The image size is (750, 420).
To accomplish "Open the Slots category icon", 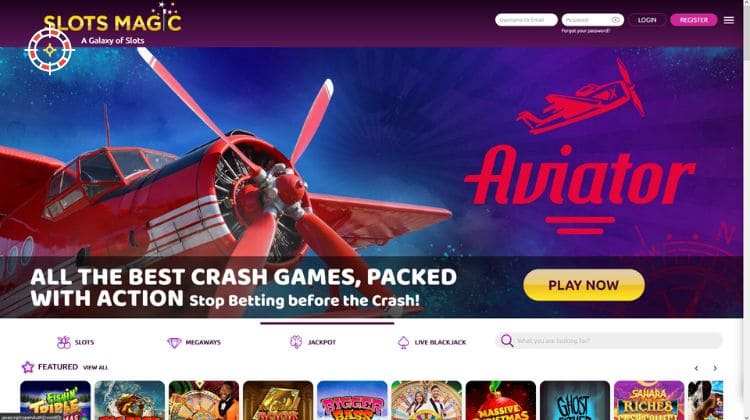I will click(64, 342).
